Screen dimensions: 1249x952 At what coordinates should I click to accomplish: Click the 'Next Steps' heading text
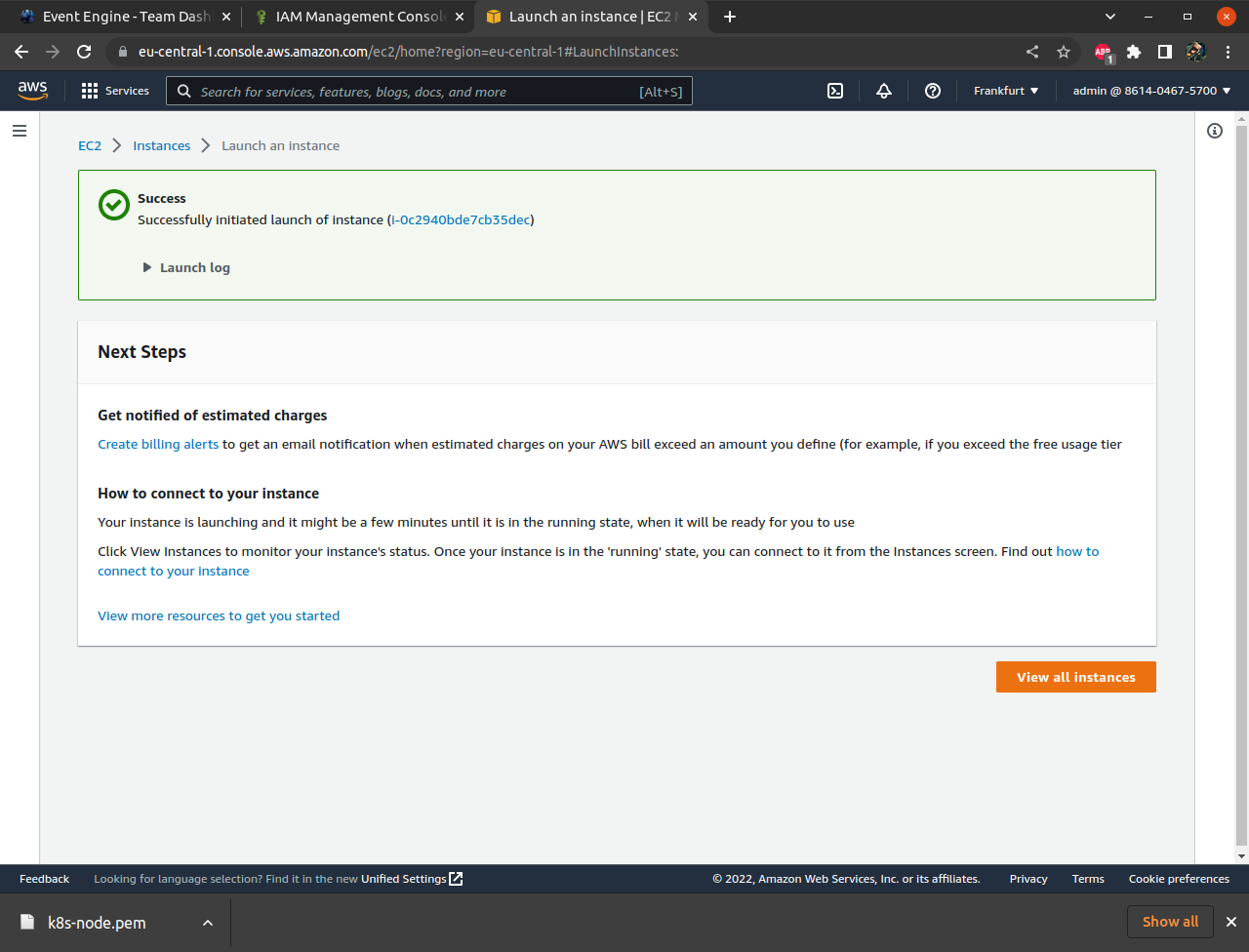click(x=141, y=352)
